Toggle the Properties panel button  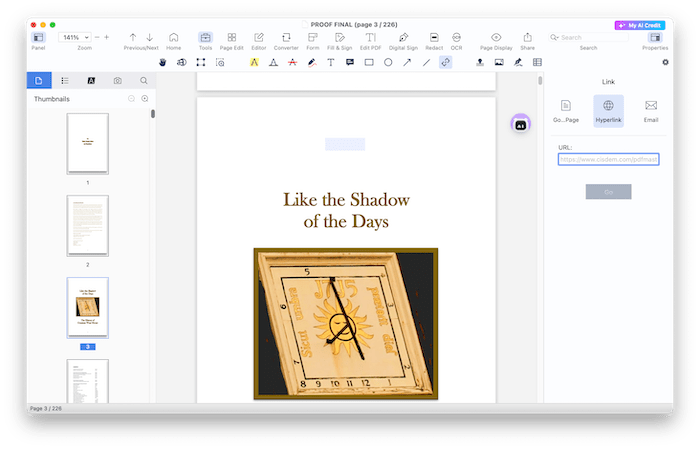point(655,37)
